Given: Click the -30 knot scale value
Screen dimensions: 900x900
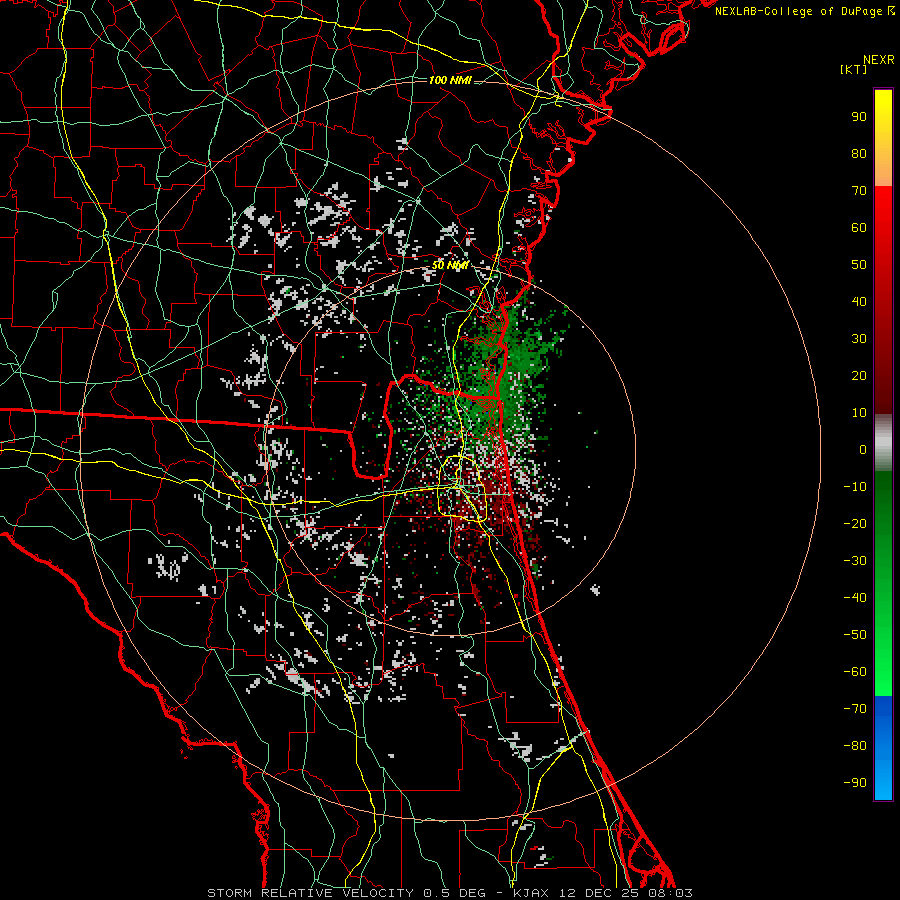Looking at the screenshot, I should pyautogui.click(x=855, y=561).
